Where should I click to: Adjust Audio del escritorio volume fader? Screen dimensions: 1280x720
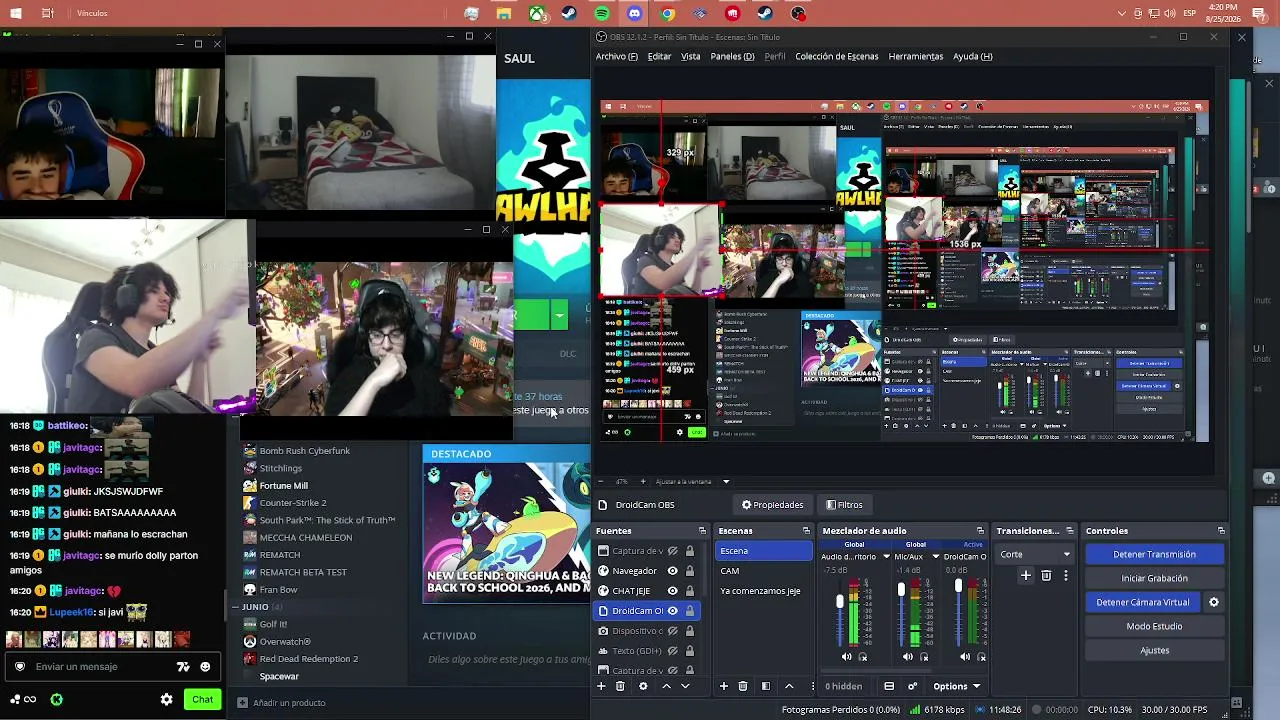click(x=840, y=601)
